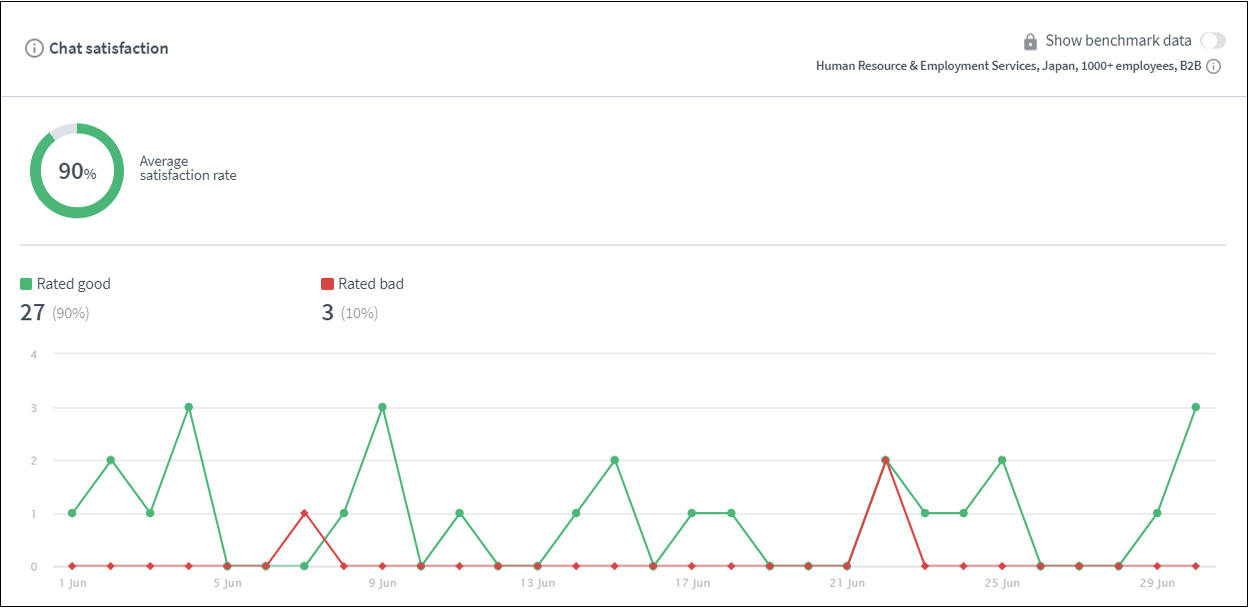Click the Show benchmark data label
Viewport: 1248px width, 608px height.
pos(1118,41)
